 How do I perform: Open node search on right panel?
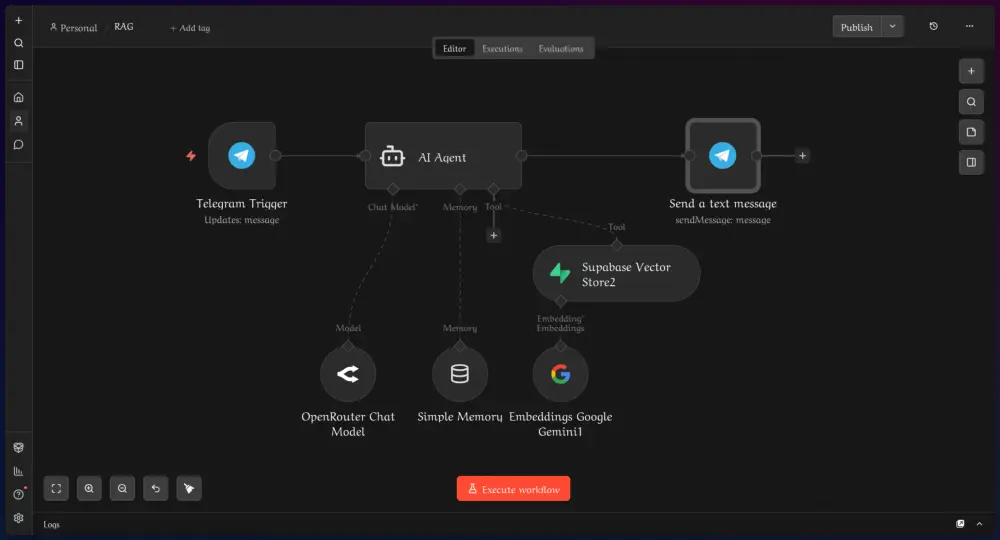(971, 102)
